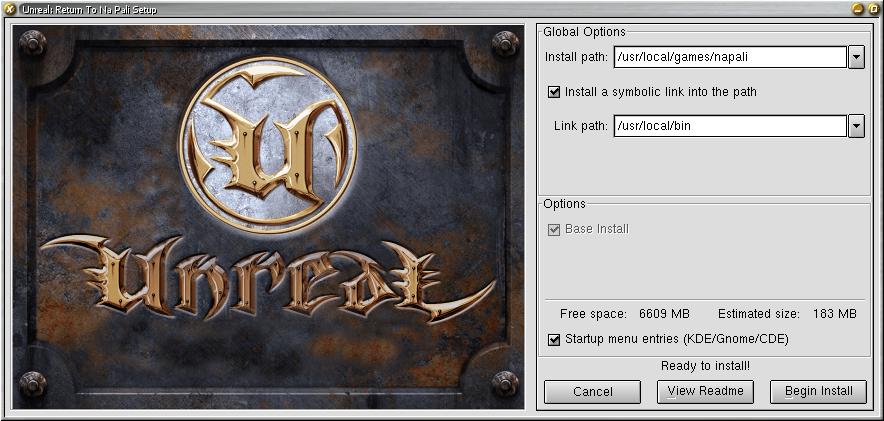Select the '6609 MB' free space value
The image size is (884, 421).
click(664, 314)
